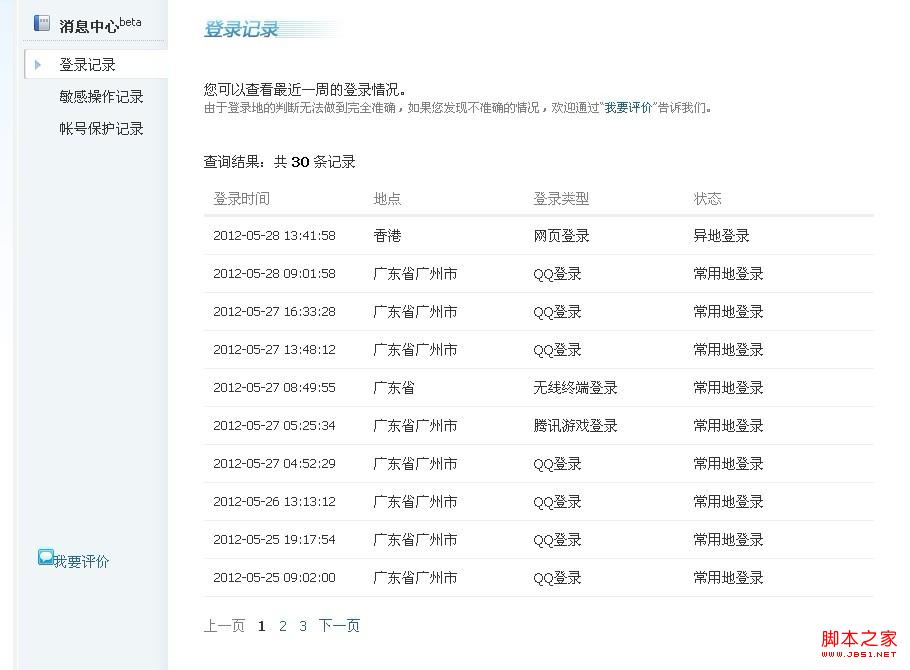Screen dimensions: 910x670
Task: Open 帐号保护记录 in the sidebar
Action: tap(102, 128)
